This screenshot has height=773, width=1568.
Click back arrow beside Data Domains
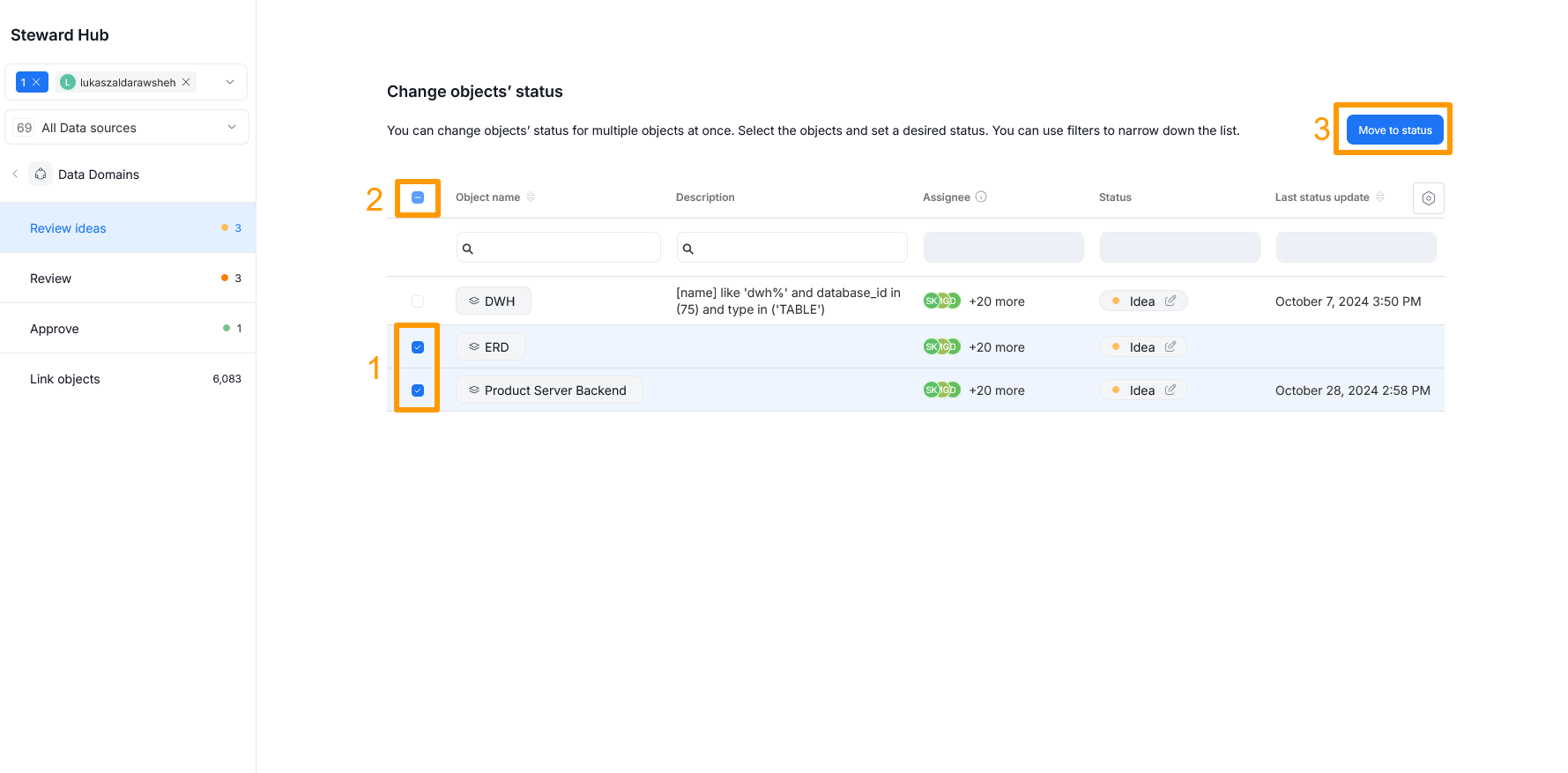point(15,174)
